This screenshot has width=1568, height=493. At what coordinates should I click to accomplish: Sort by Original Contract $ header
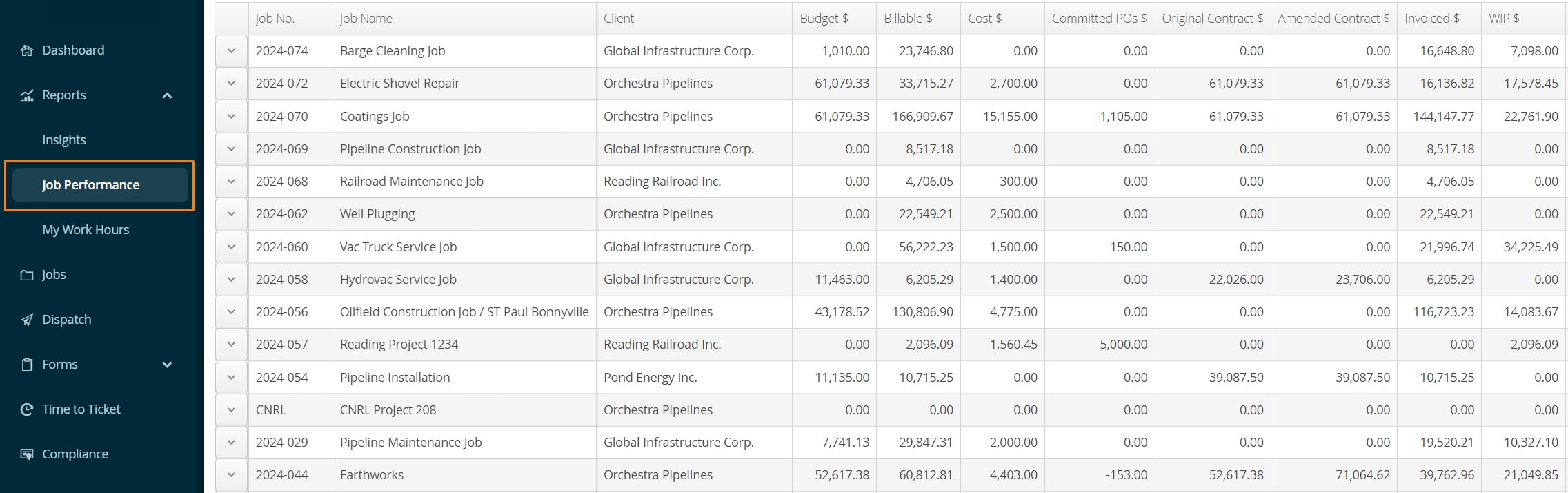point(1213,19)
